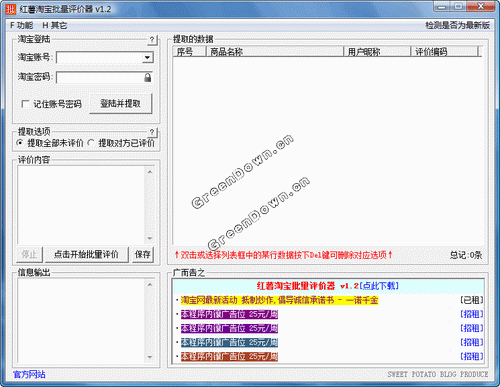This screenshot has width=500, height=387.
Task: Click up arrow of 信息输出 scrollbar
Action: tap(150, 284)
